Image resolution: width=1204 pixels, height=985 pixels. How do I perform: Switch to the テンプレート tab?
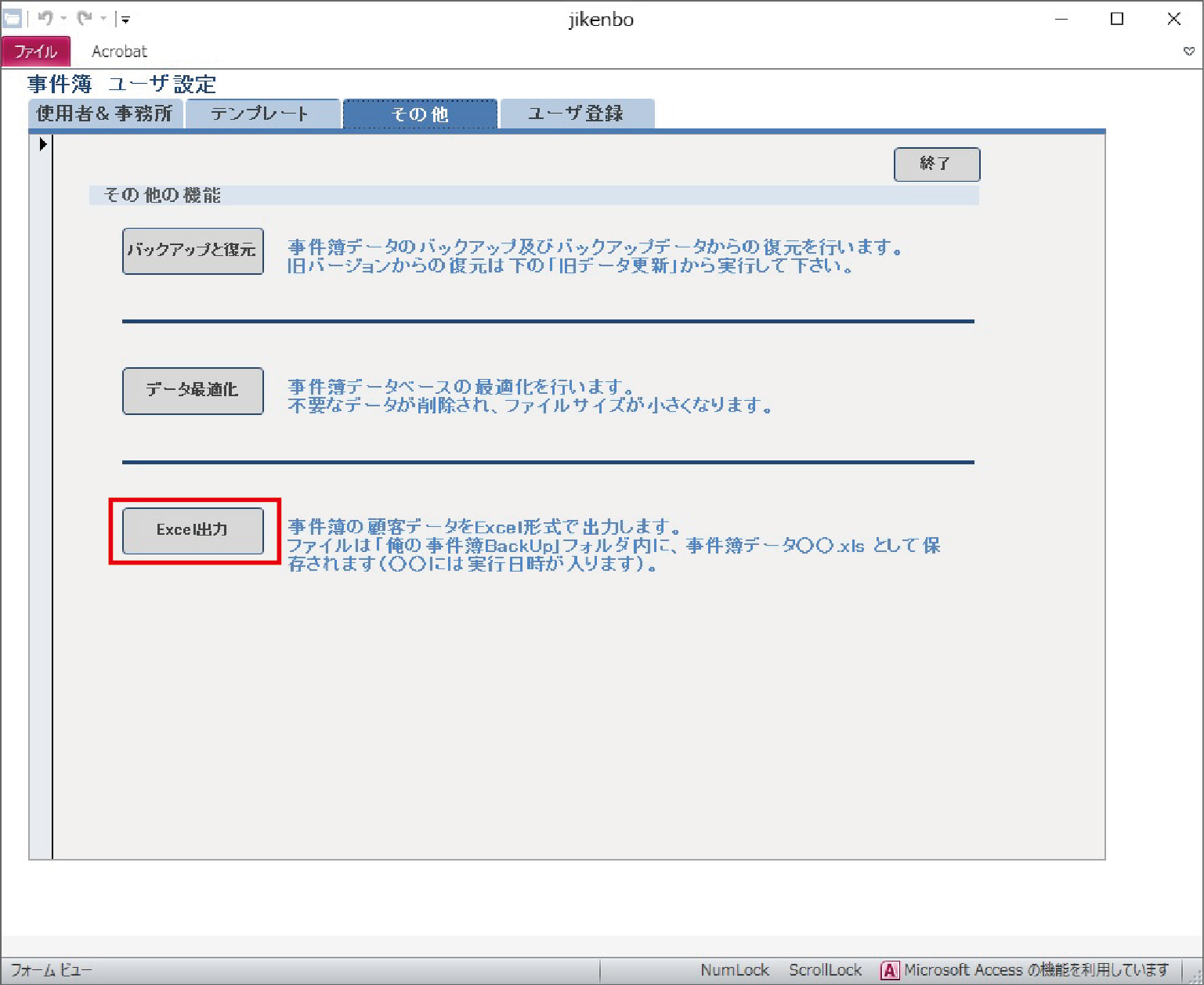(x=262, y=114)
